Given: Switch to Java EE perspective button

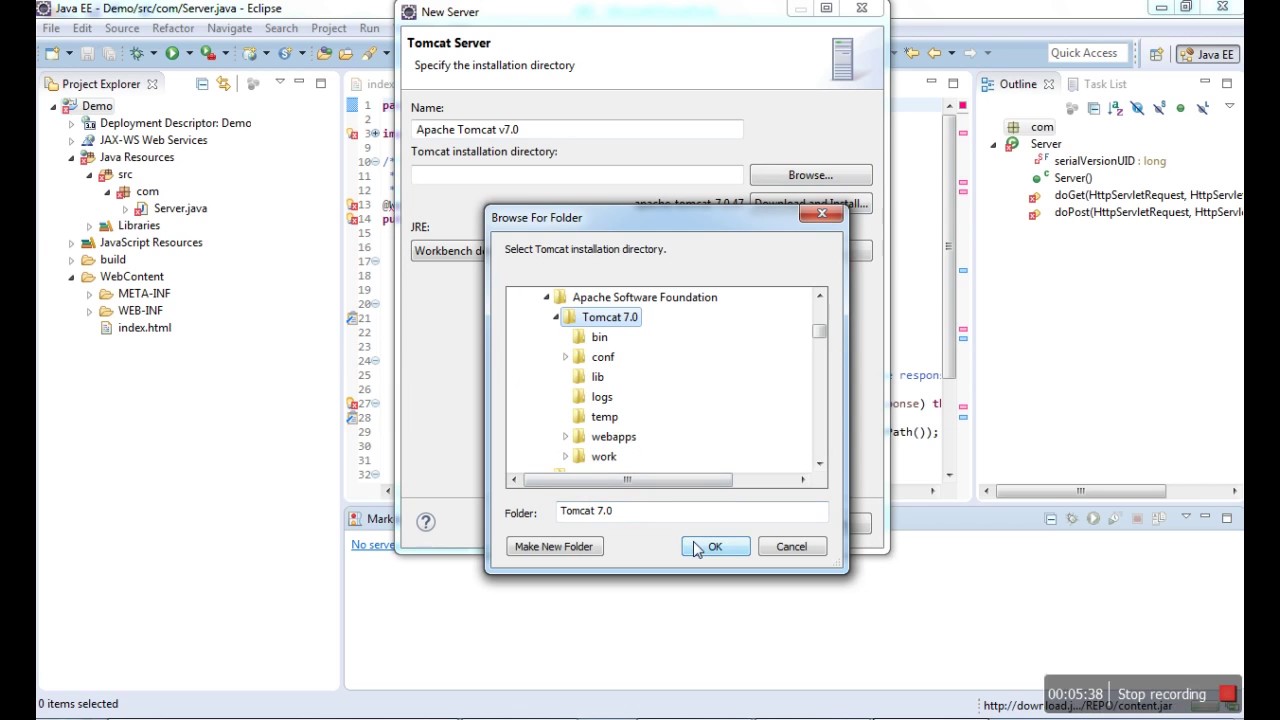Looking at the screenshot, I should [x=1207, y=54].
